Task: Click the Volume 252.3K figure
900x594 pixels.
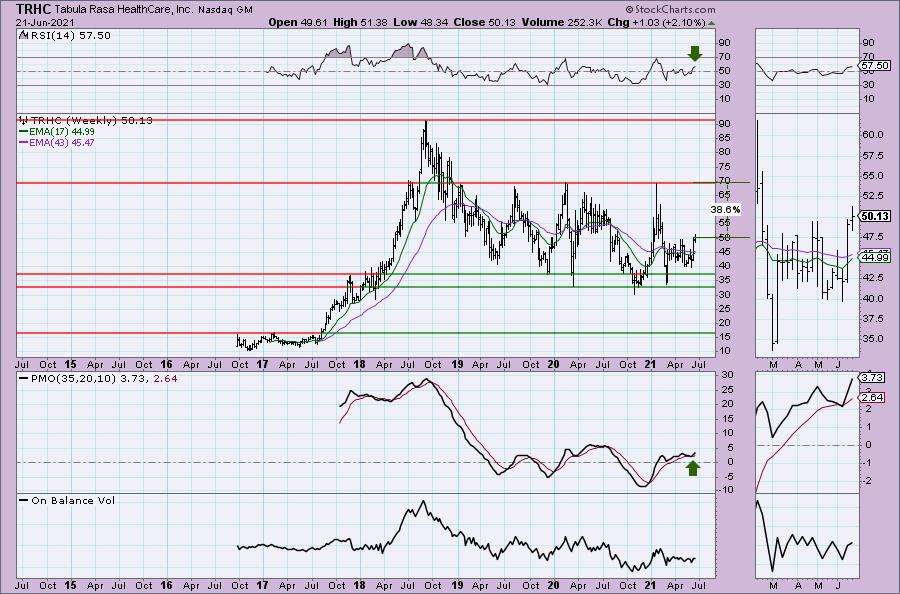Action: [x=561, y=22]
